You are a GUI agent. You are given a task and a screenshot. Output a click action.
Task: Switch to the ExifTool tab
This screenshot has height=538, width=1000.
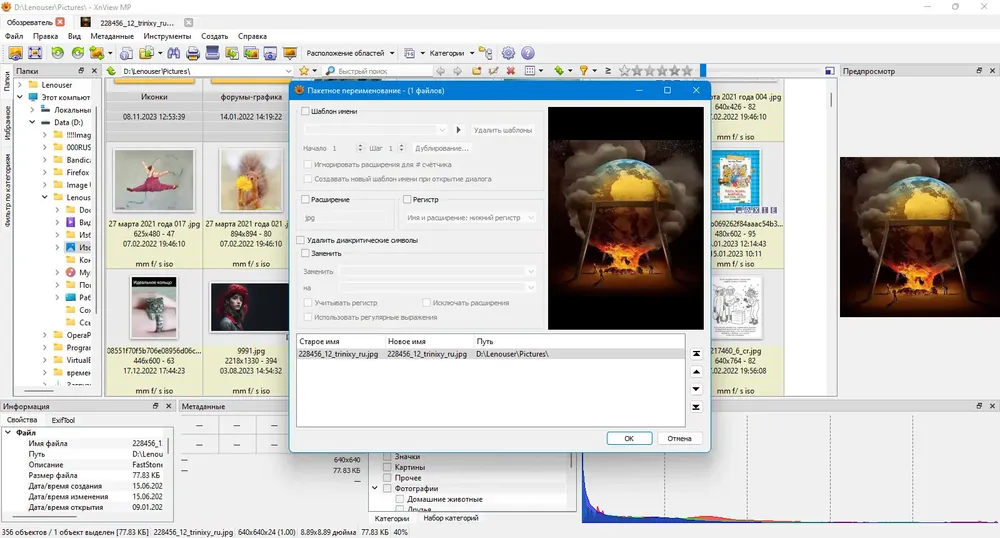[63, 420]
